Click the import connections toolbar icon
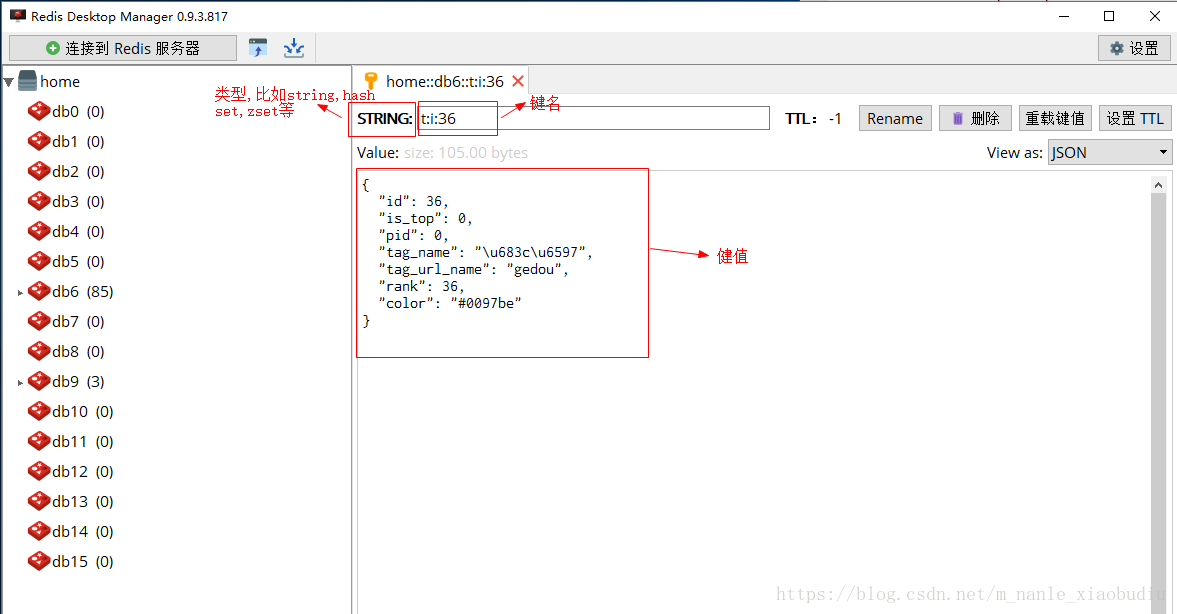The image size is (1177, 614). pyautogui.click(x=258, y=48)
